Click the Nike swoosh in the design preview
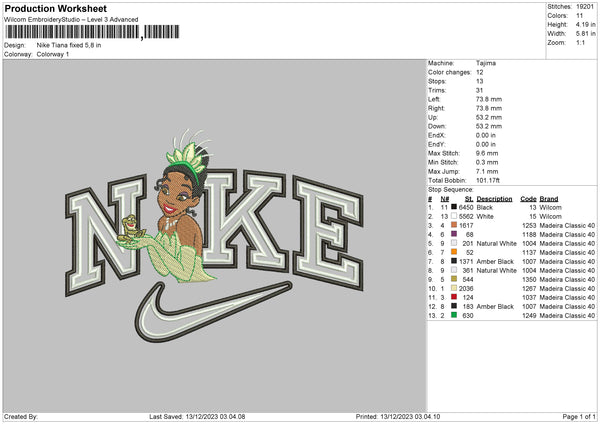Viewport: 600px width, 424px height. (x=213, y=312)
